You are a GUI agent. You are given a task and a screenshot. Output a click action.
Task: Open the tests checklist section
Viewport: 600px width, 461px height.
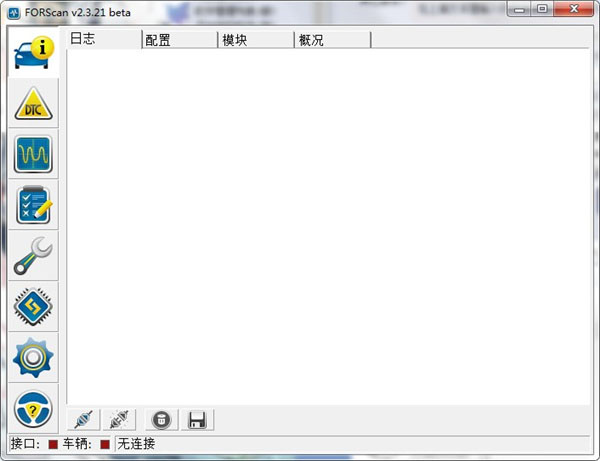[x=33, y=205]
